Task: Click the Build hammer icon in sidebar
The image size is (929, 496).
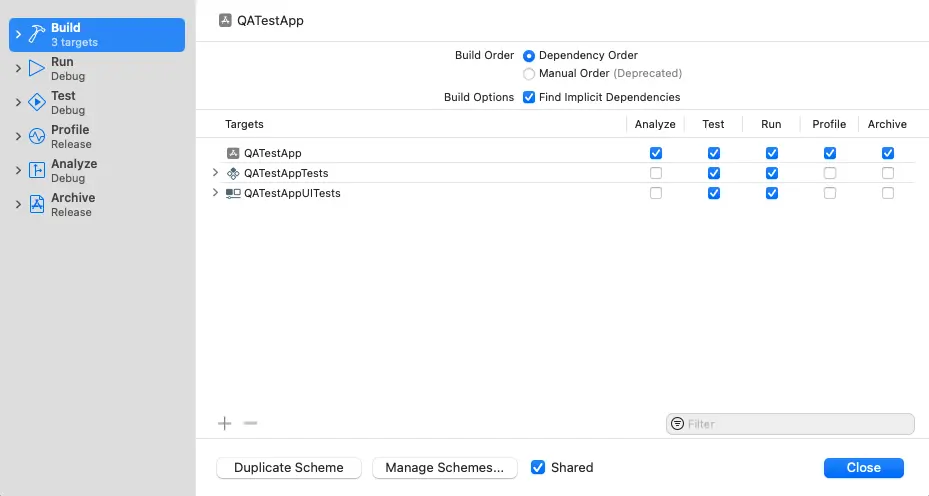Action: pyautogui.click(x=36, y=35)
